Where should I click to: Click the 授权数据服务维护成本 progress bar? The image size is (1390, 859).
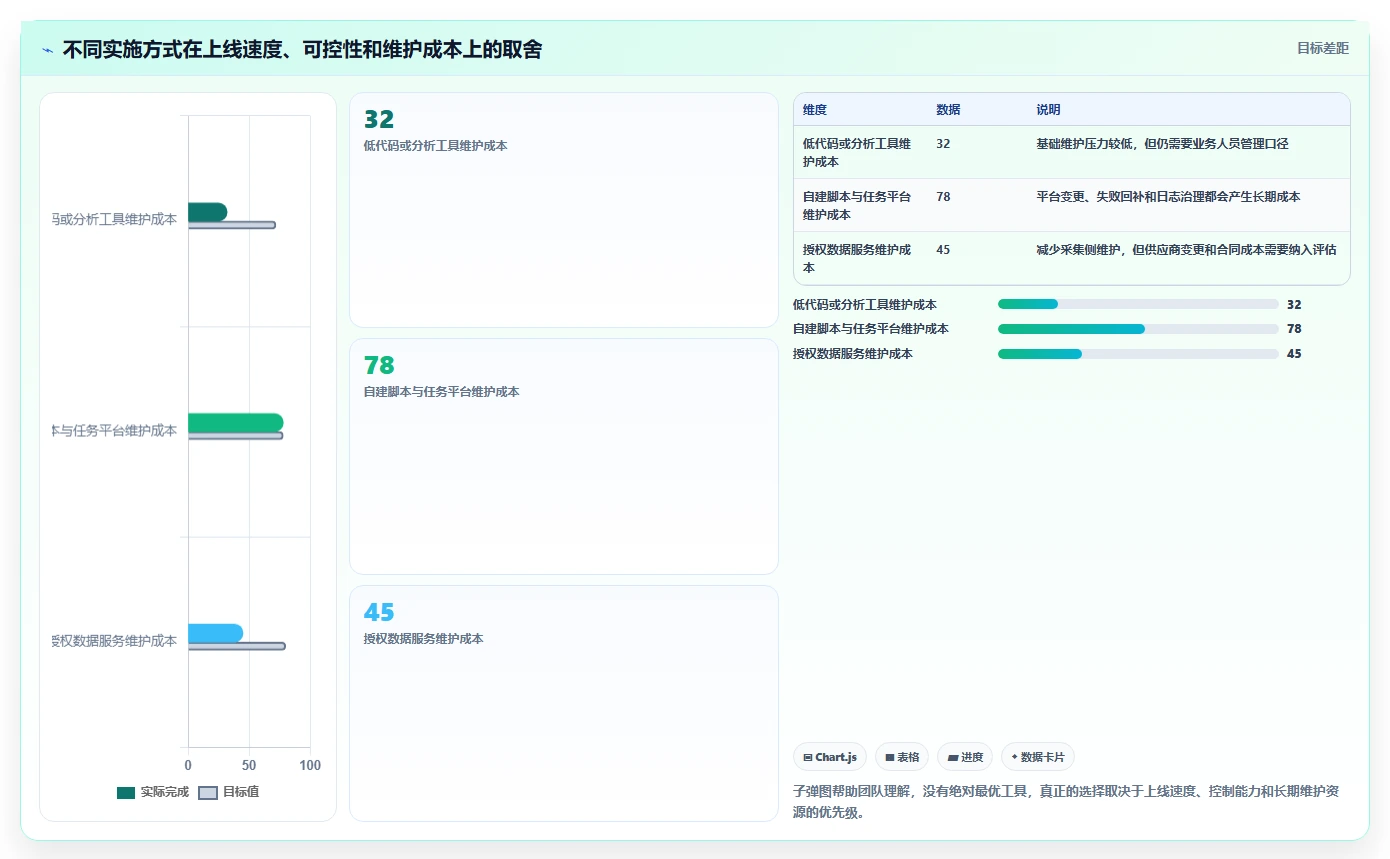point(1138,354)
